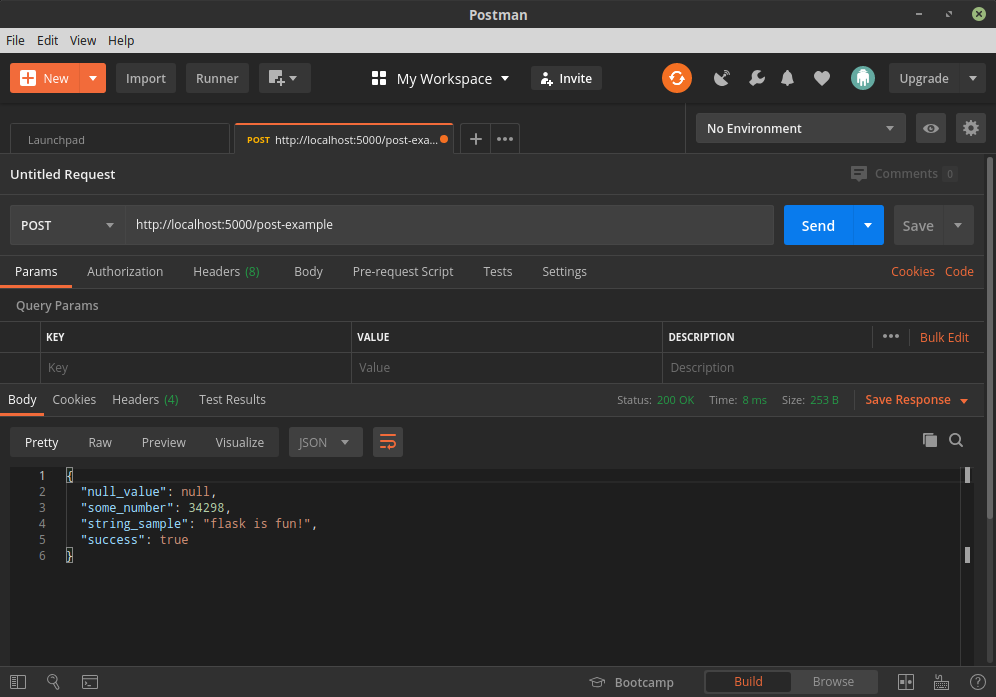Select the Launchpad tab
This screenshot has width=996, height=697.
(119, 139)
